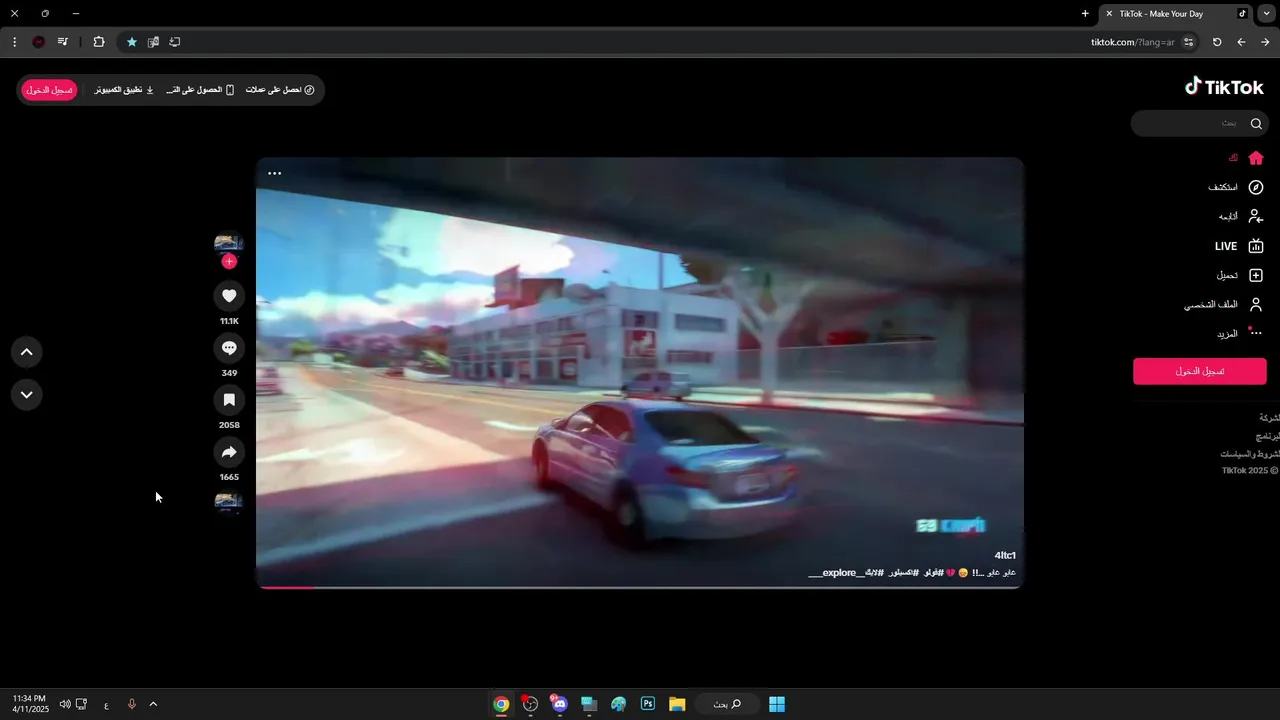
Task: Open Discord from the taskbar
Action: [x=559, y=704]
